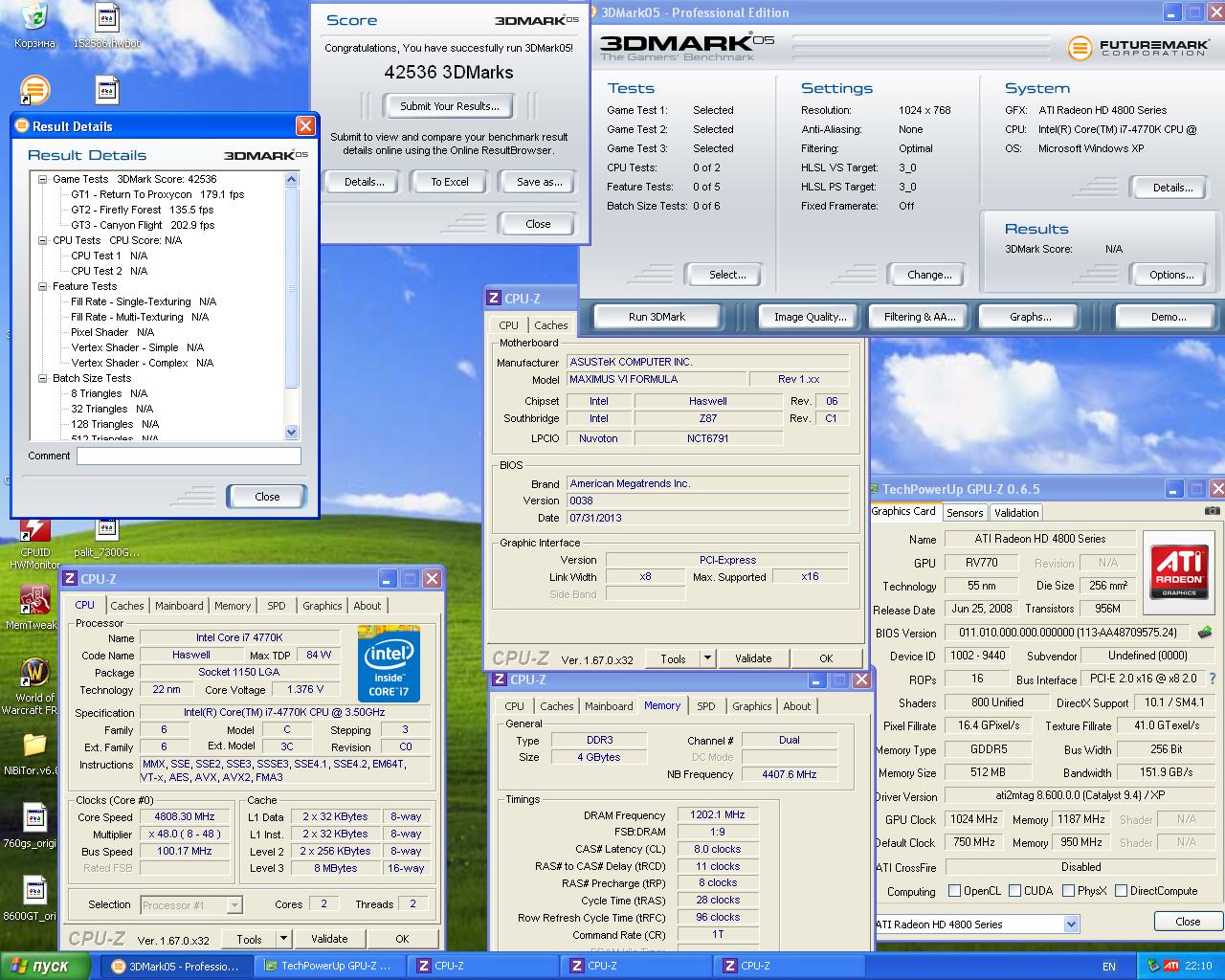The width and height of the screenshot is (1225, 980).
Task: Open the 760gs_orig file icon on the desktop
Action: point(34,826)
